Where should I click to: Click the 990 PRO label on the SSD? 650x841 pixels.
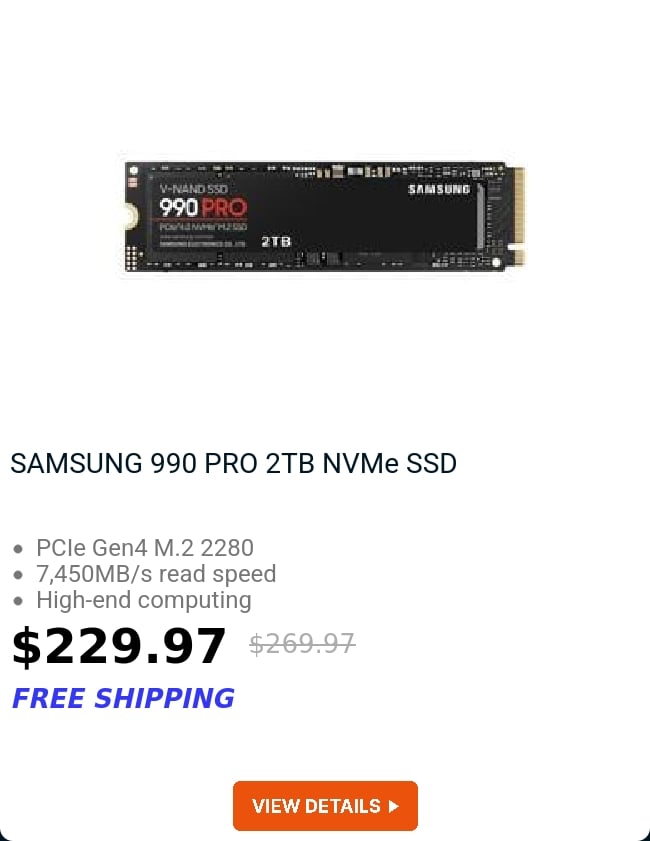tap(203, 208)
